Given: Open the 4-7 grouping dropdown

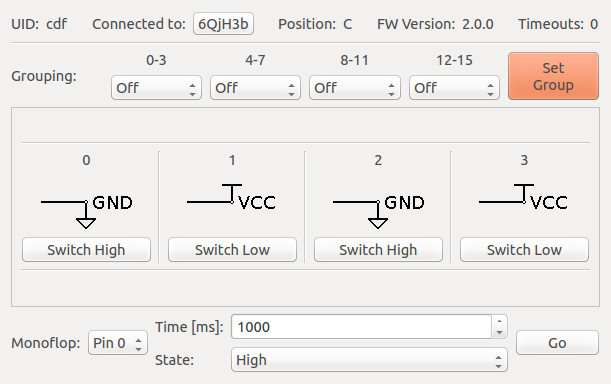Looking at the screenshot, I should pos(255,88).
